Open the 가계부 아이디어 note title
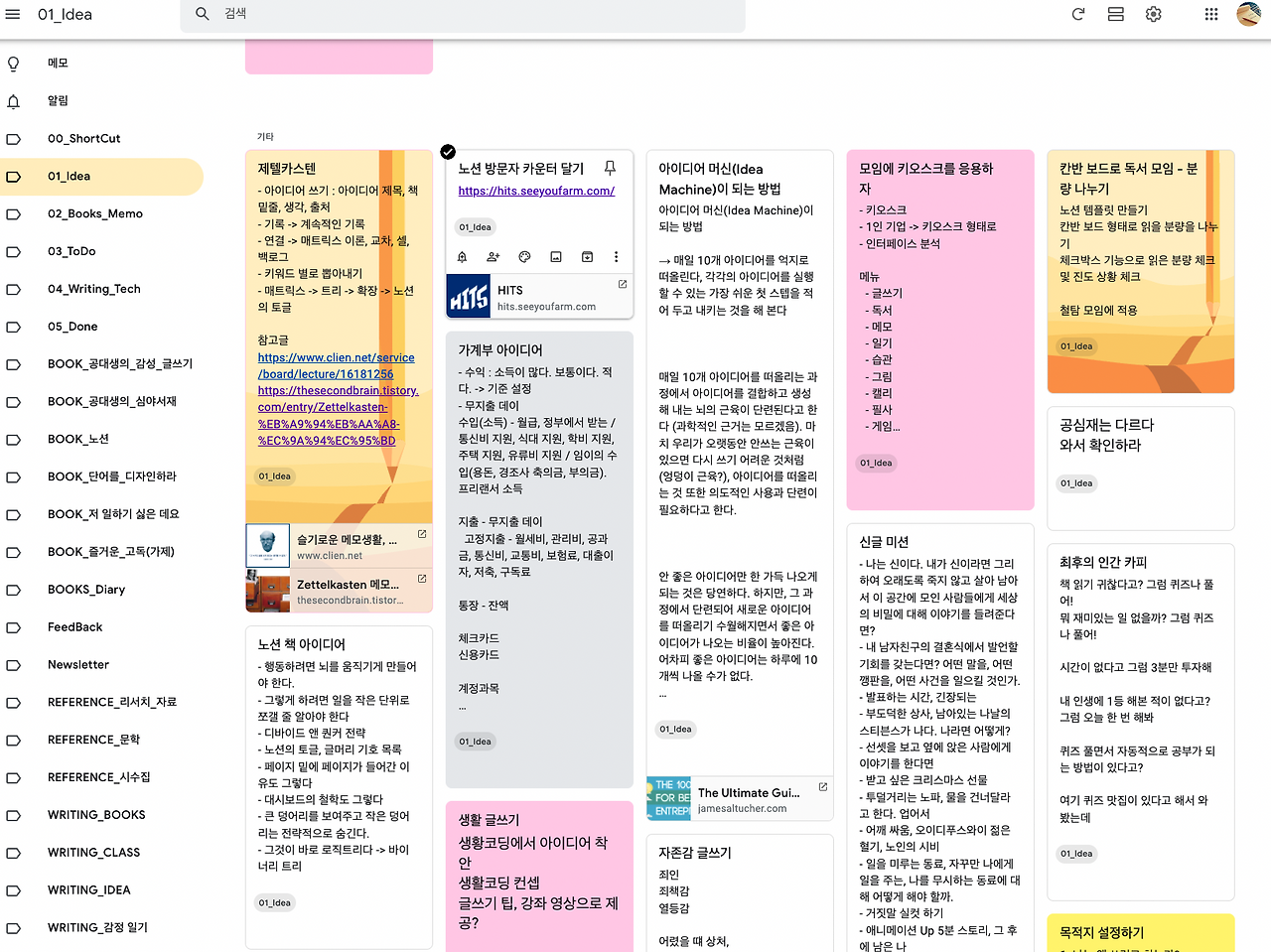Image resolution: width=1271 pixels, height=952 pixels. (500, 350)
